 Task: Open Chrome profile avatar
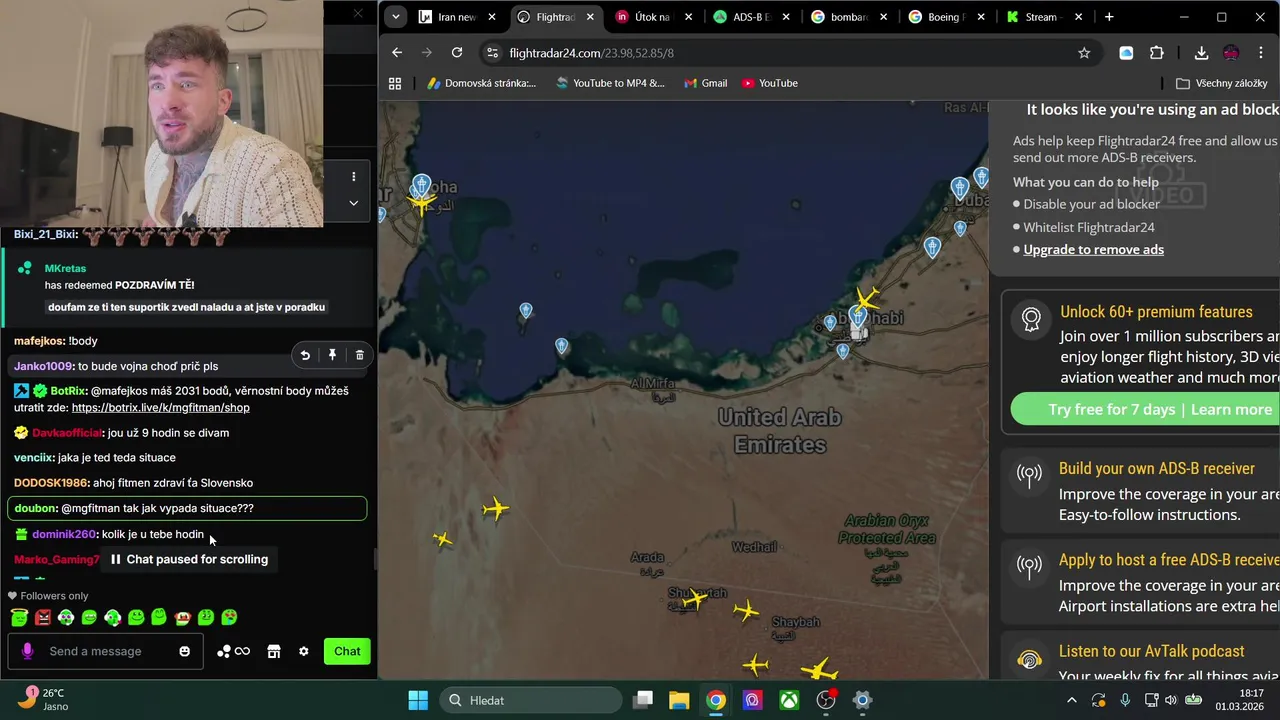coord(1231,53)
